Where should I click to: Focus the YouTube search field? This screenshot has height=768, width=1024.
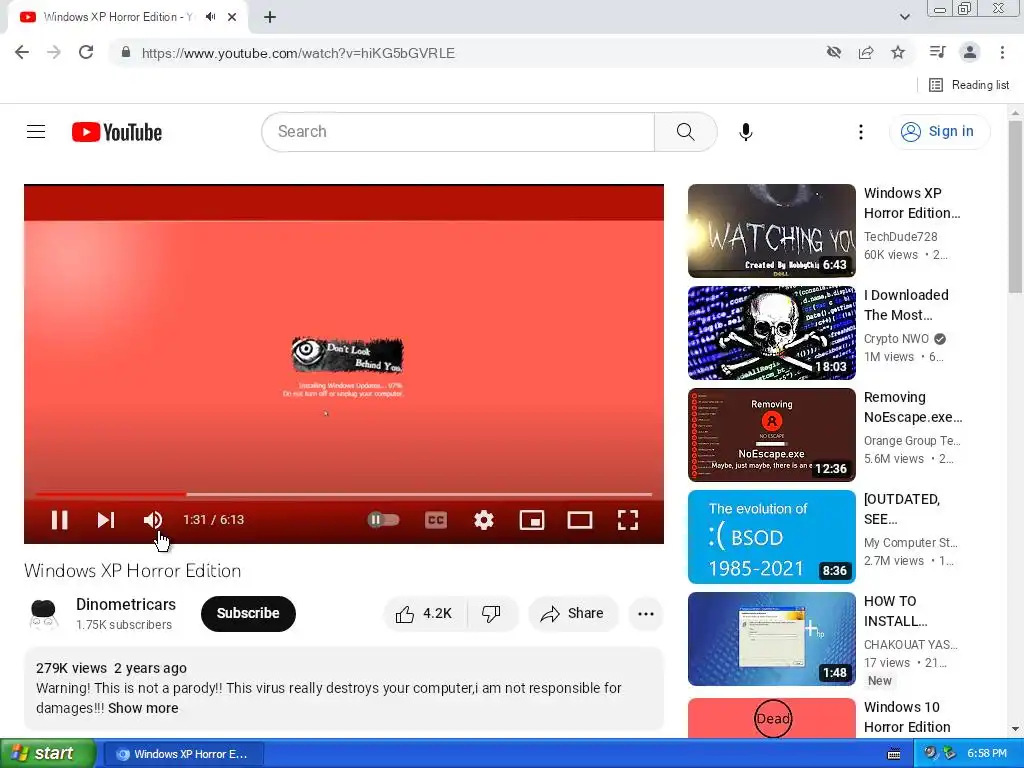[458, 132]
